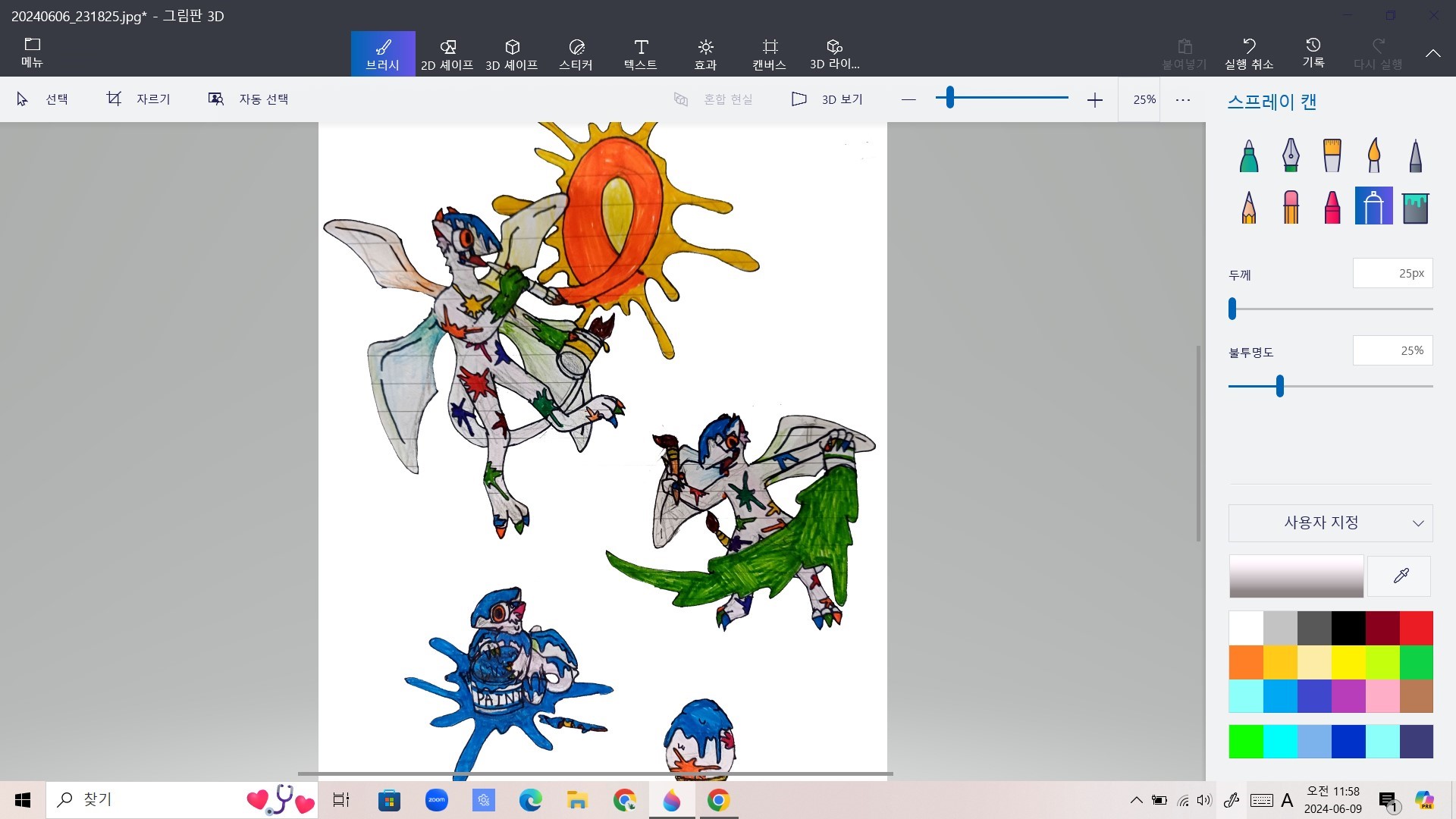Screen dimensions: 1456x819
Task: Select the Fill bucket tool
Action: tap(1415, 206)
